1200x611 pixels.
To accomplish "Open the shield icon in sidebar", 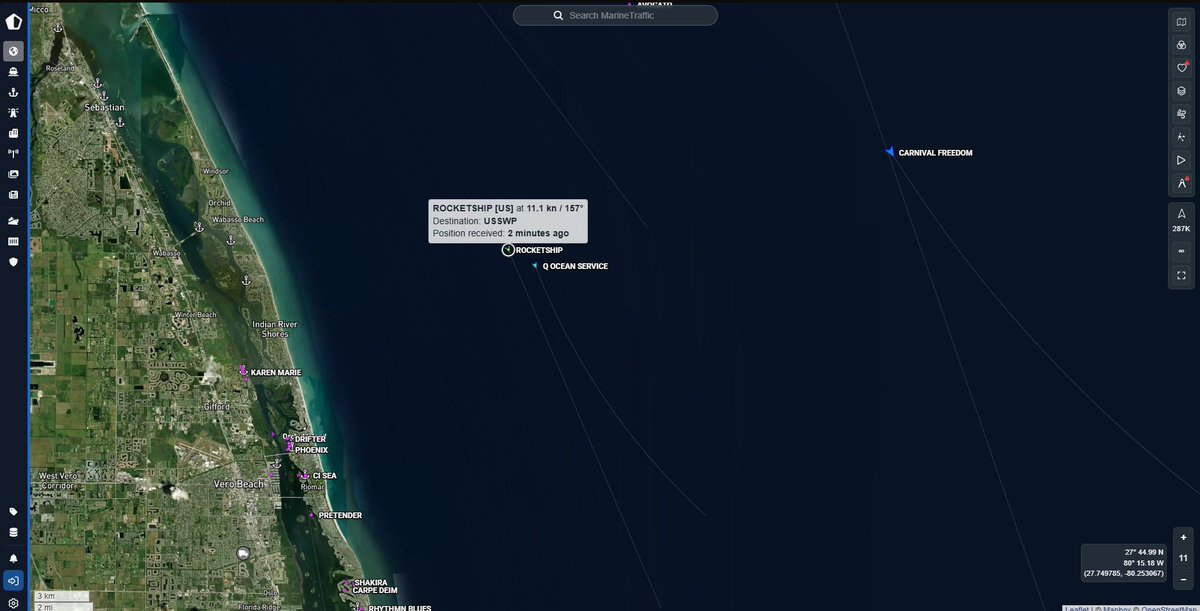I will pyautogui.click(x=13, y=262).
